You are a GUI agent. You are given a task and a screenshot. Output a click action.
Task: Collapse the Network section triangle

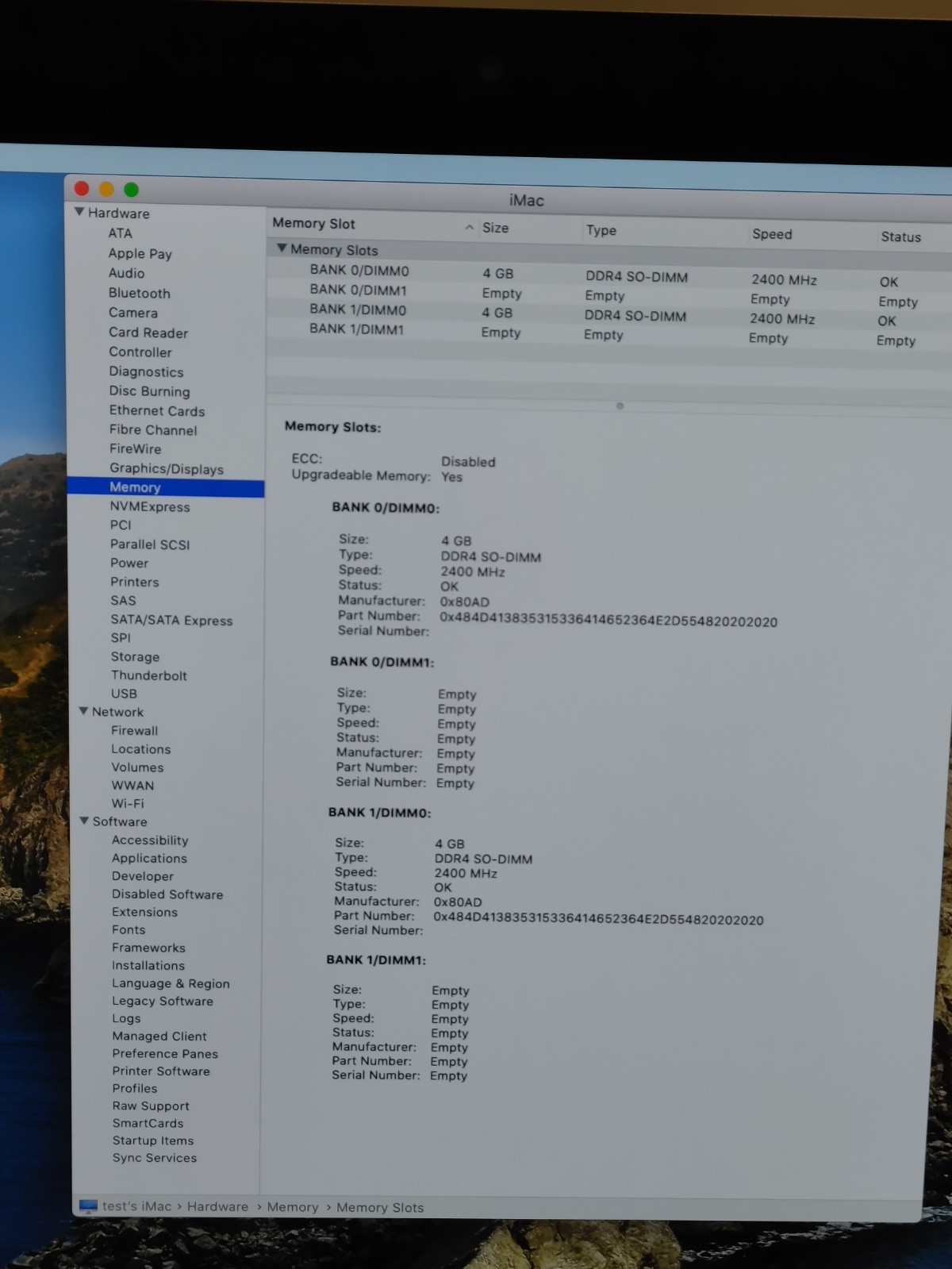coord(83,711)
